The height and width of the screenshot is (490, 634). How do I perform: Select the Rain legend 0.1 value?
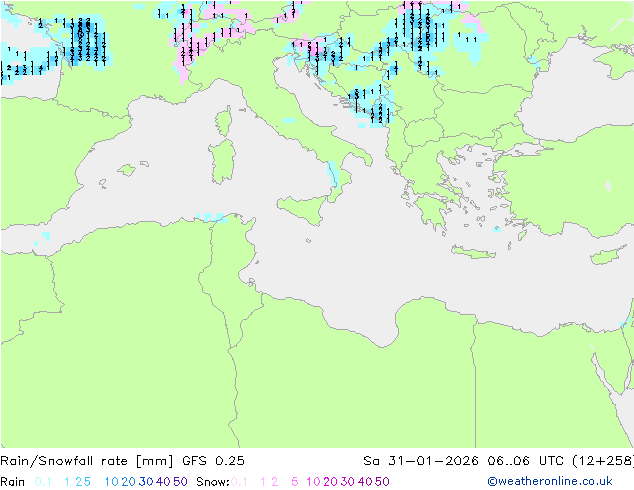pyautogui.click(x=43, y=482)
